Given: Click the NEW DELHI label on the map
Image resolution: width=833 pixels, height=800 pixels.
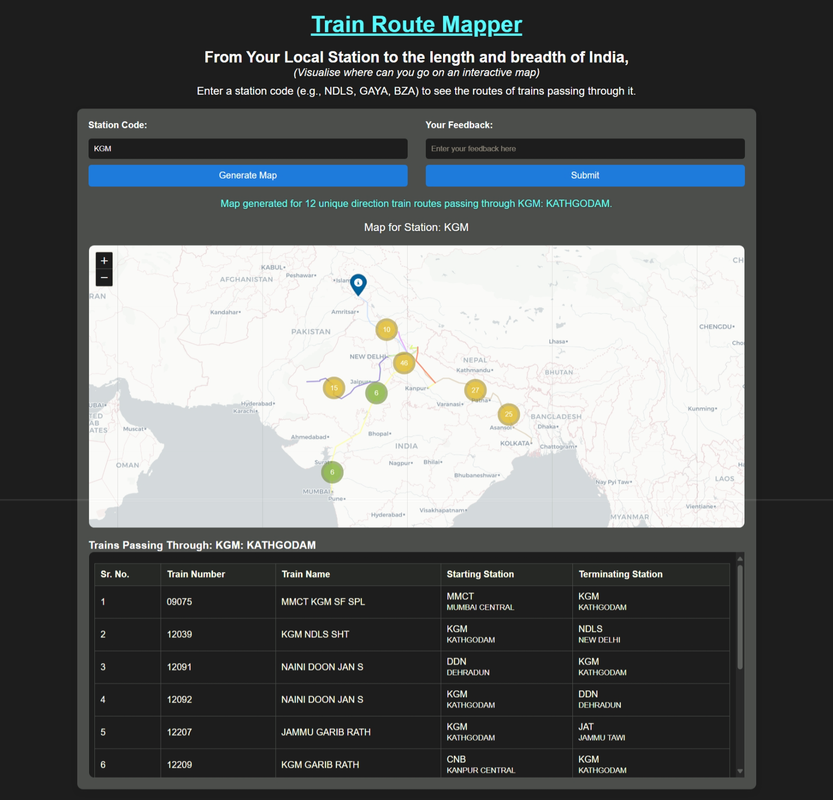Looking at the screenshot, I should 367,356.
